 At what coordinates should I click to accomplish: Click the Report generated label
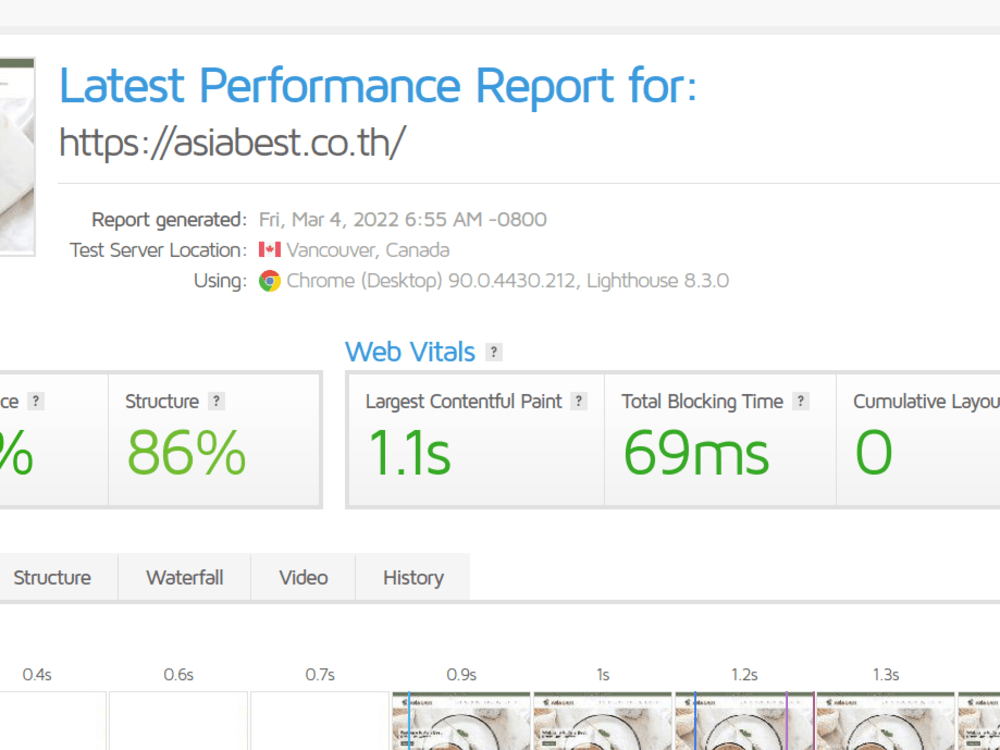pos(169,219)
